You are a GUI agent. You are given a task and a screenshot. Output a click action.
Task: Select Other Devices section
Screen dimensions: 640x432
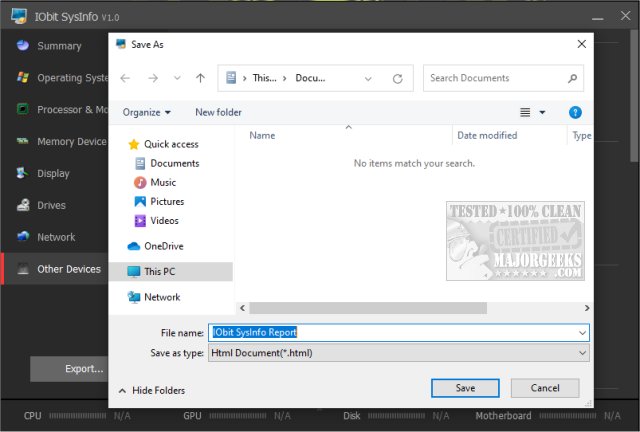coord(55,269)
